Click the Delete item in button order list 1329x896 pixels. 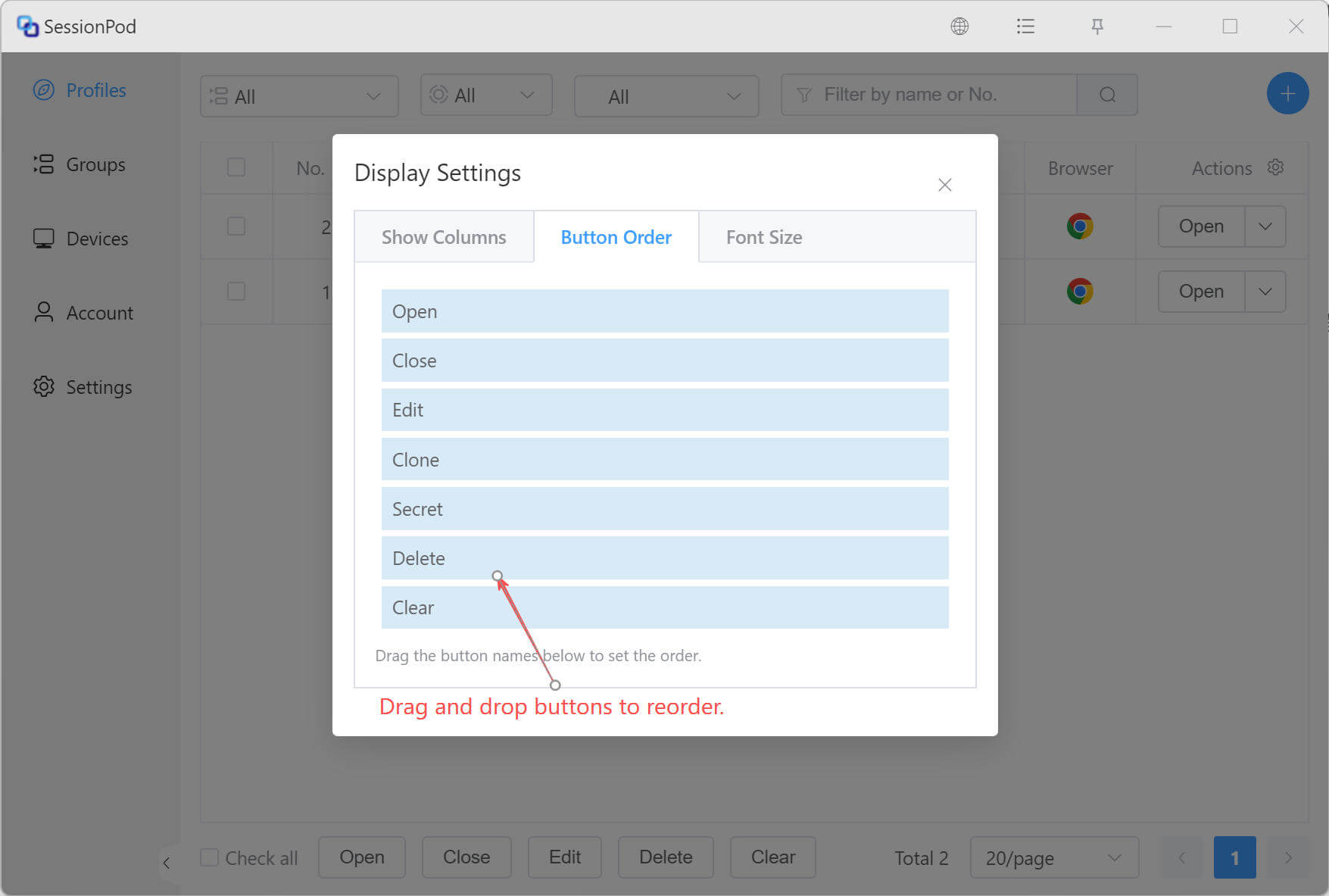click(x=665, y=558)
